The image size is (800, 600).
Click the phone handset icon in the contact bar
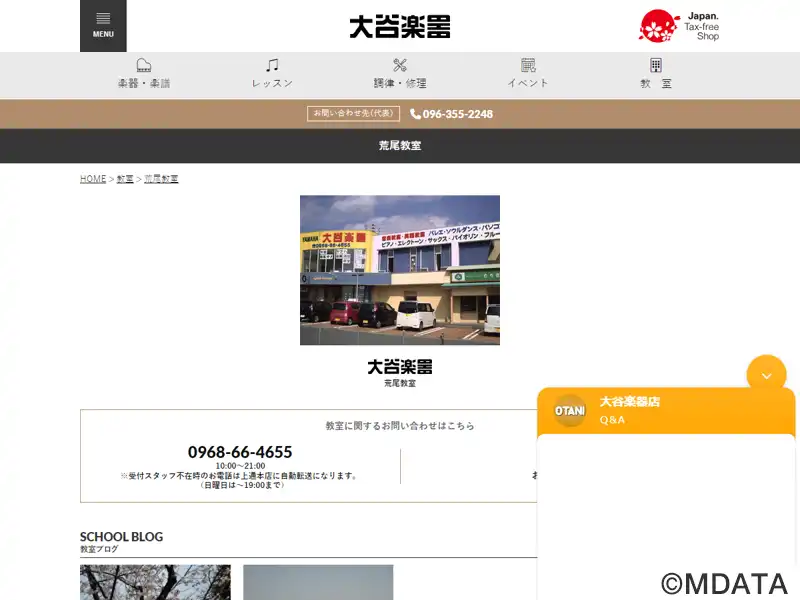(x=415, y=114)
